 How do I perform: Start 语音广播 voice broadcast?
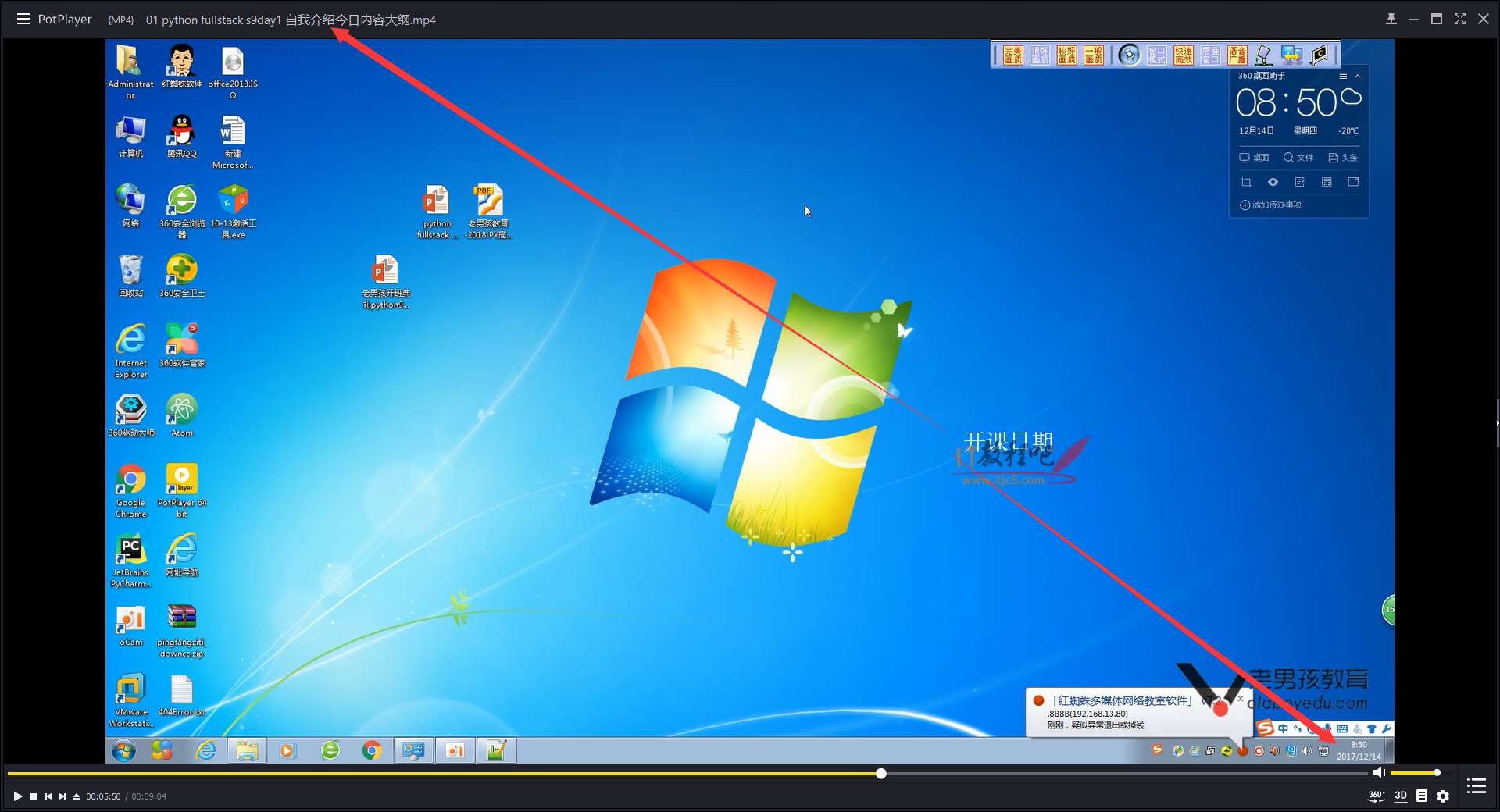point(1237,55)
